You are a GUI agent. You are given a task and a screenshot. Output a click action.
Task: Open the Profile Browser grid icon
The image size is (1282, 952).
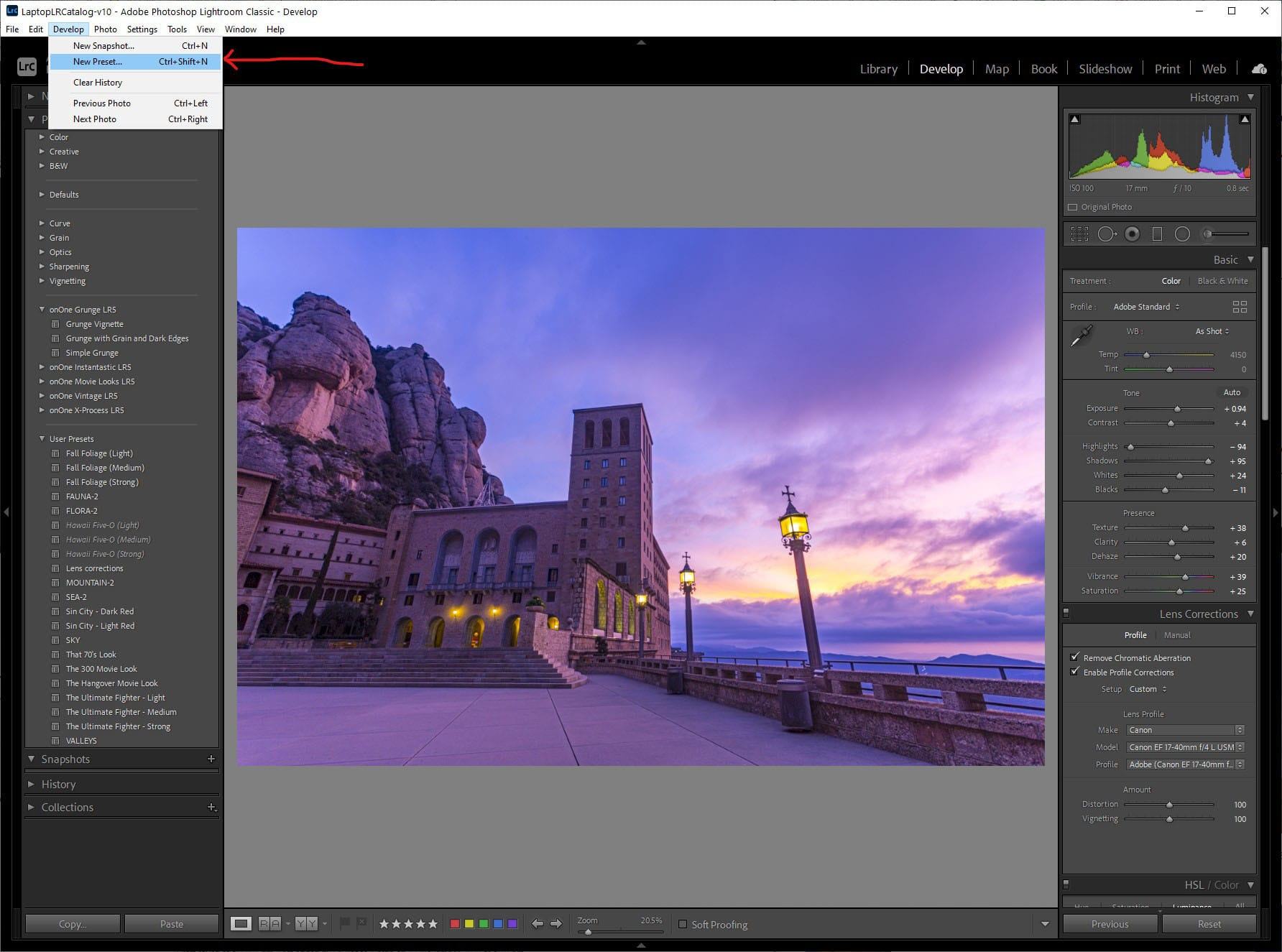(x=1239, y=307)
